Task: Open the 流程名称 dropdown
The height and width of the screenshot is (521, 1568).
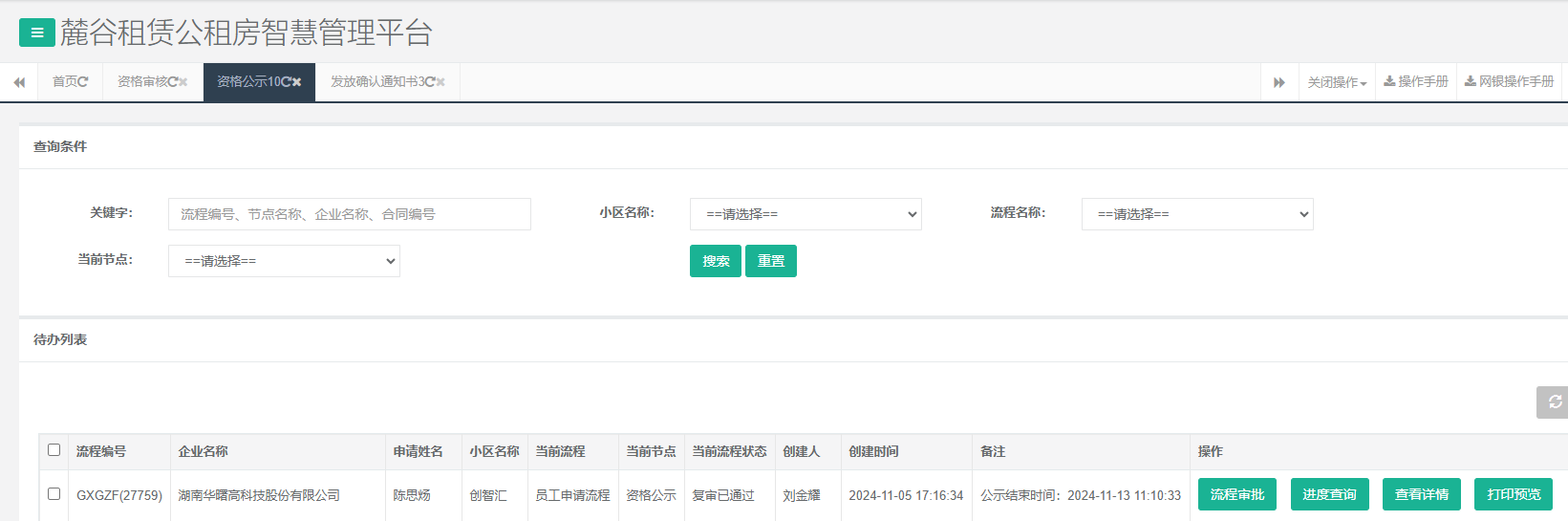Action: pyautogui.click(x=1197, y=214)
